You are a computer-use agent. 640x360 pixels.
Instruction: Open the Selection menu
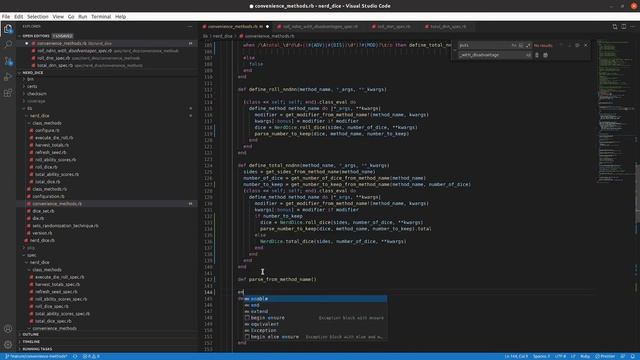pos(38,17)
